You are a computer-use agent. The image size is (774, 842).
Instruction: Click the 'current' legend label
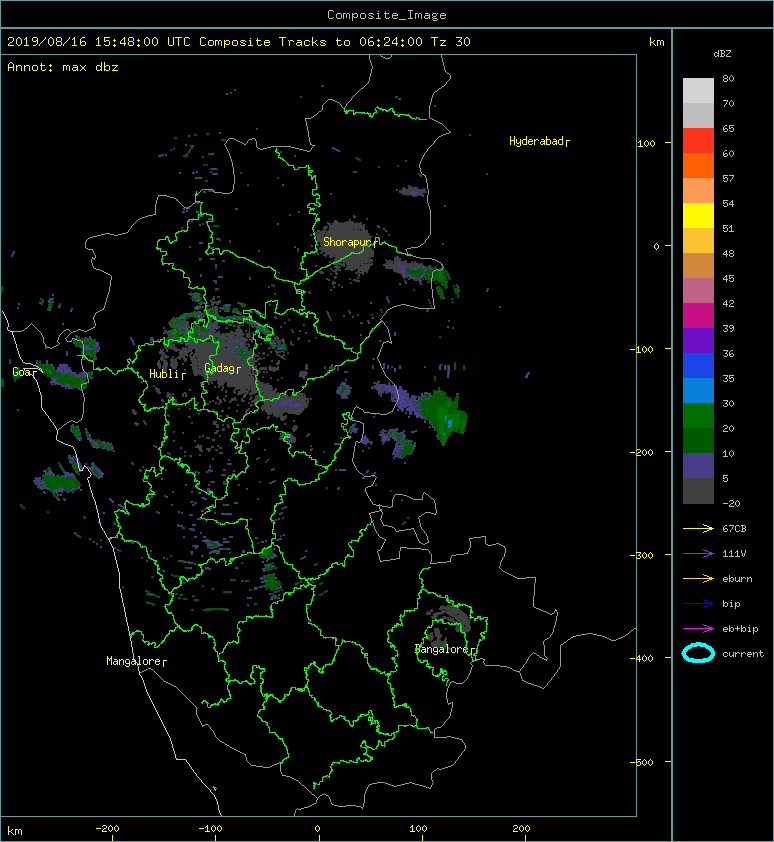point(743,654)
